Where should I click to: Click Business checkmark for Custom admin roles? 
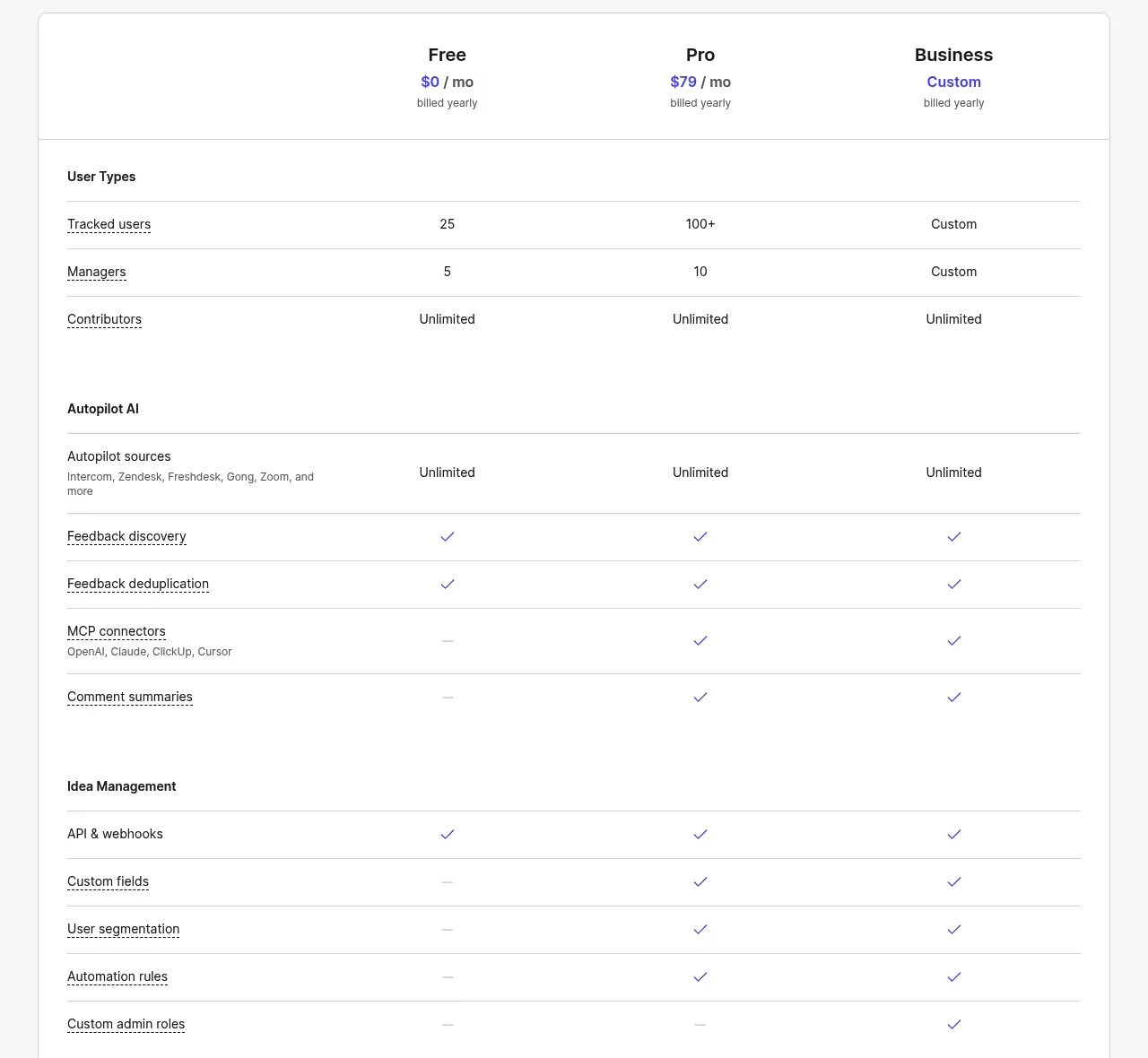(x=954, y=1024)
